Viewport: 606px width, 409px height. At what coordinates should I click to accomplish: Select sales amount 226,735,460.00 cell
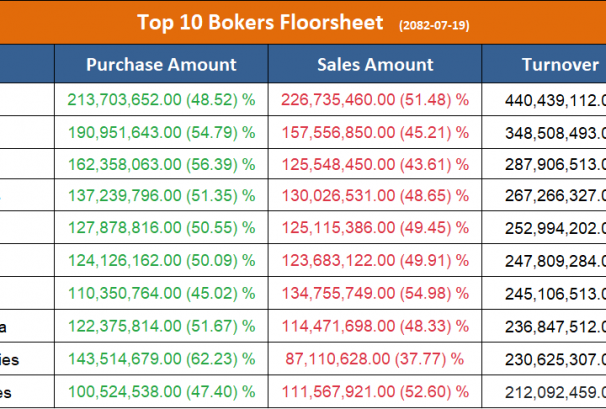click(375, 99)
